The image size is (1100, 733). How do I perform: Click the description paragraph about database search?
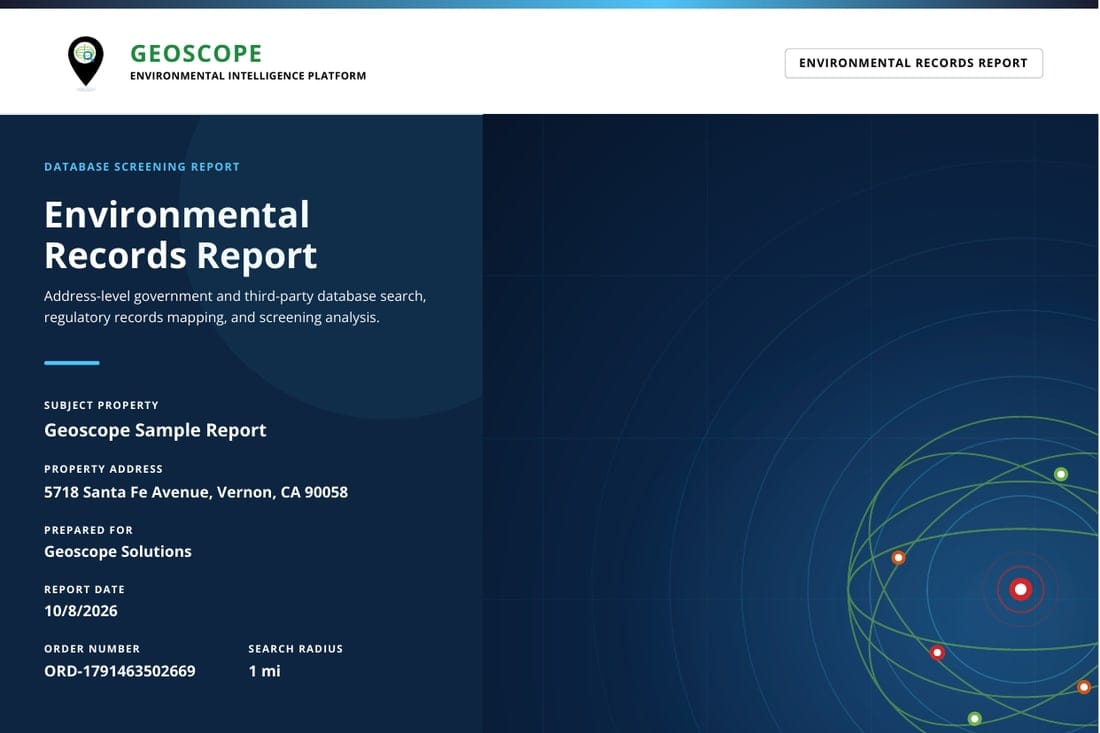[235, 307]
